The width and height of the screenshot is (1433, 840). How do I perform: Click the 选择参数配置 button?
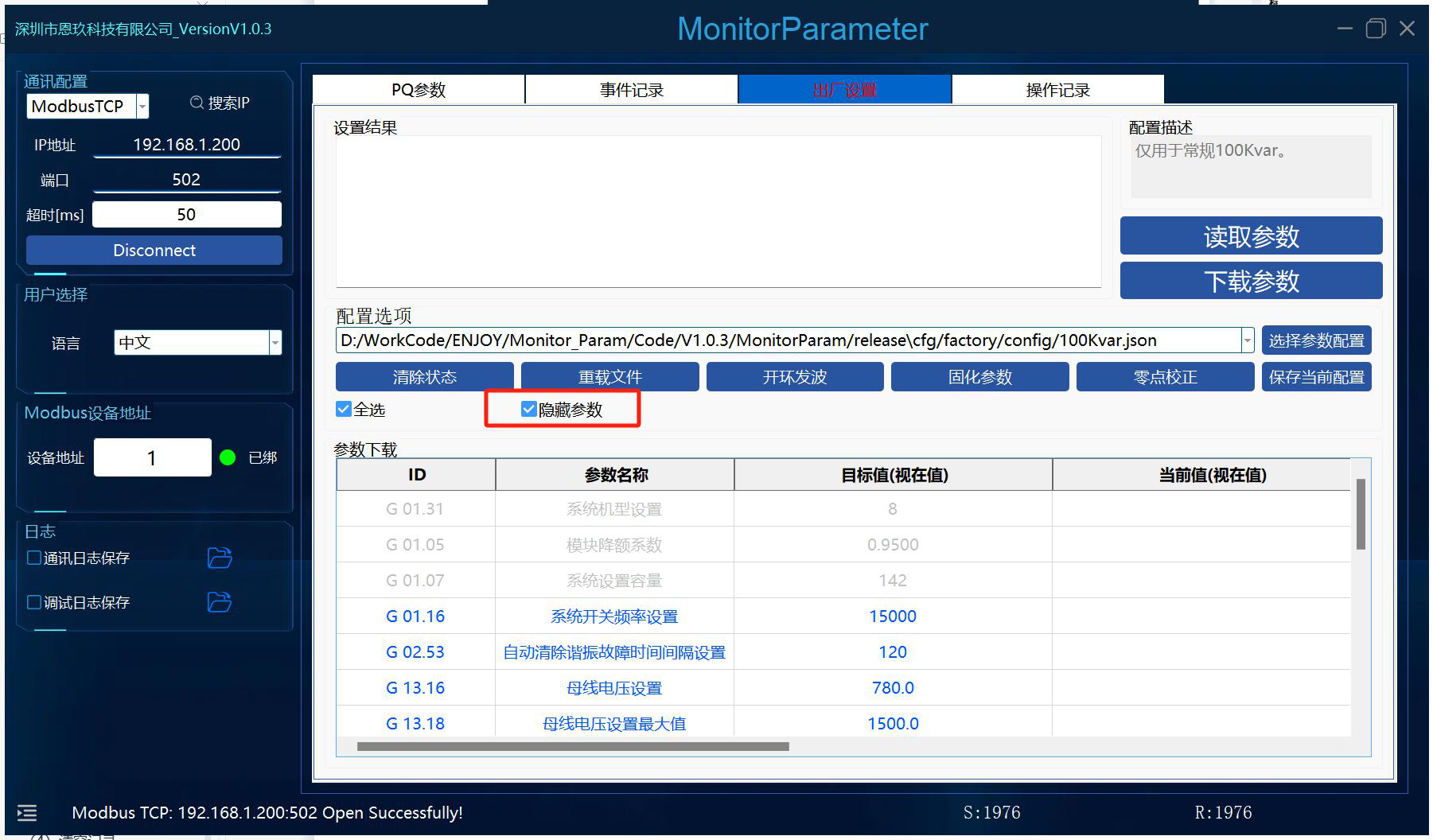coord(1317,340)
